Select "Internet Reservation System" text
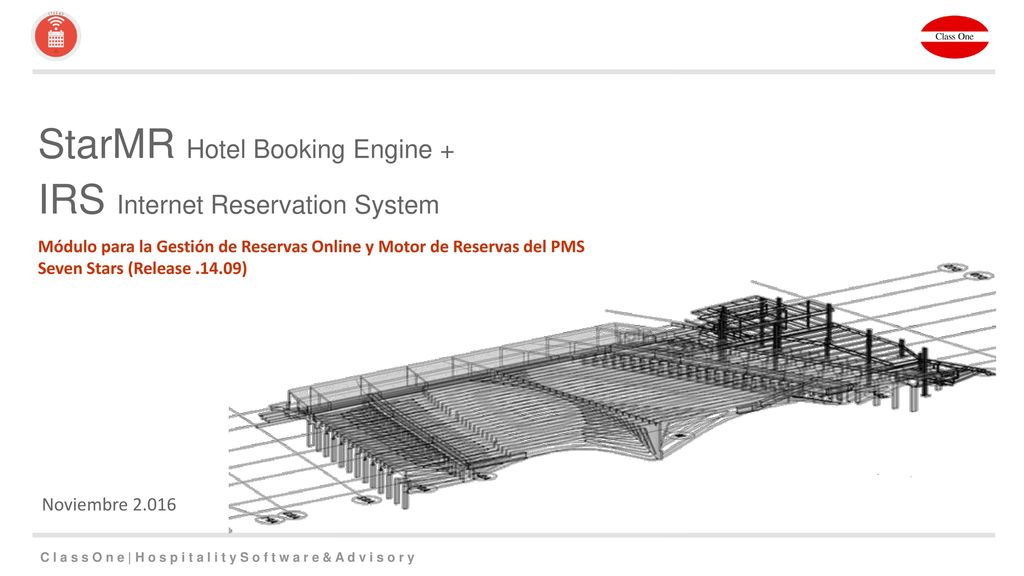The image size is (1024, 576). pyautogui.click(x=278, y=205)
